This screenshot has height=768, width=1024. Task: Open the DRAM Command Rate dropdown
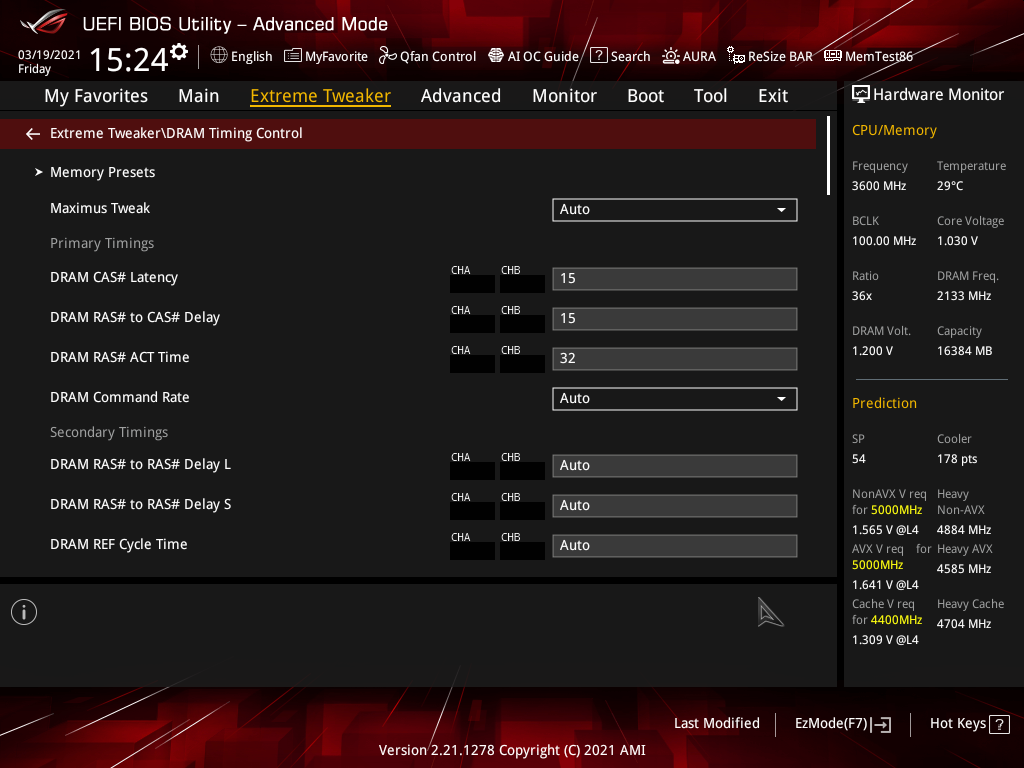[x=675, y=398]
